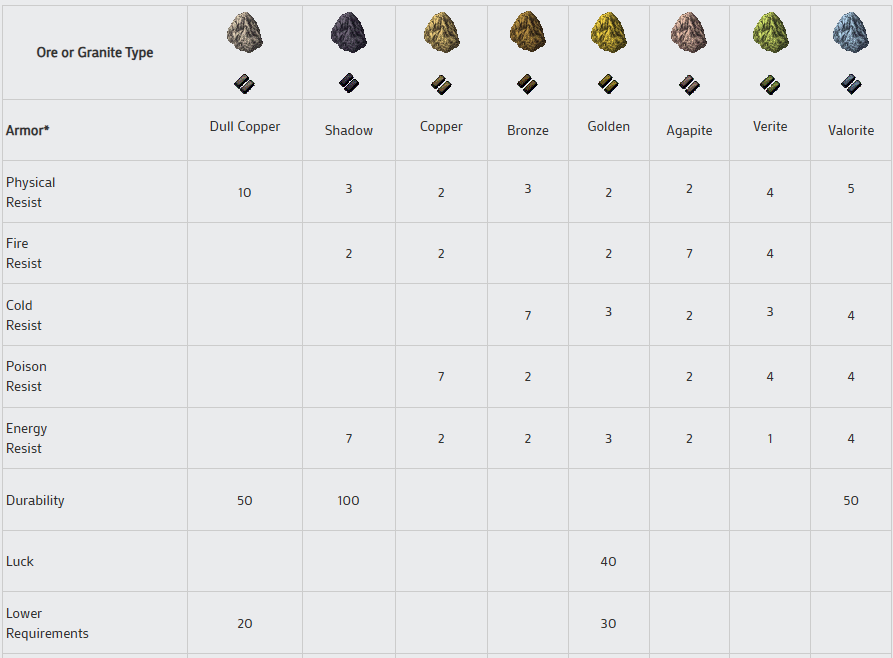Viewport: 893px width, 658px height.
Task: Click the 'Copper' column name
Action: point(441,126)
